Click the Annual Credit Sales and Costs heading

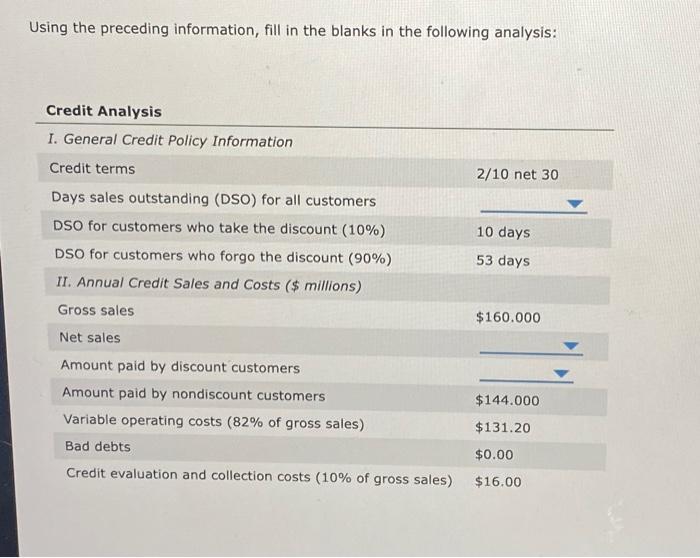[208, 284]
